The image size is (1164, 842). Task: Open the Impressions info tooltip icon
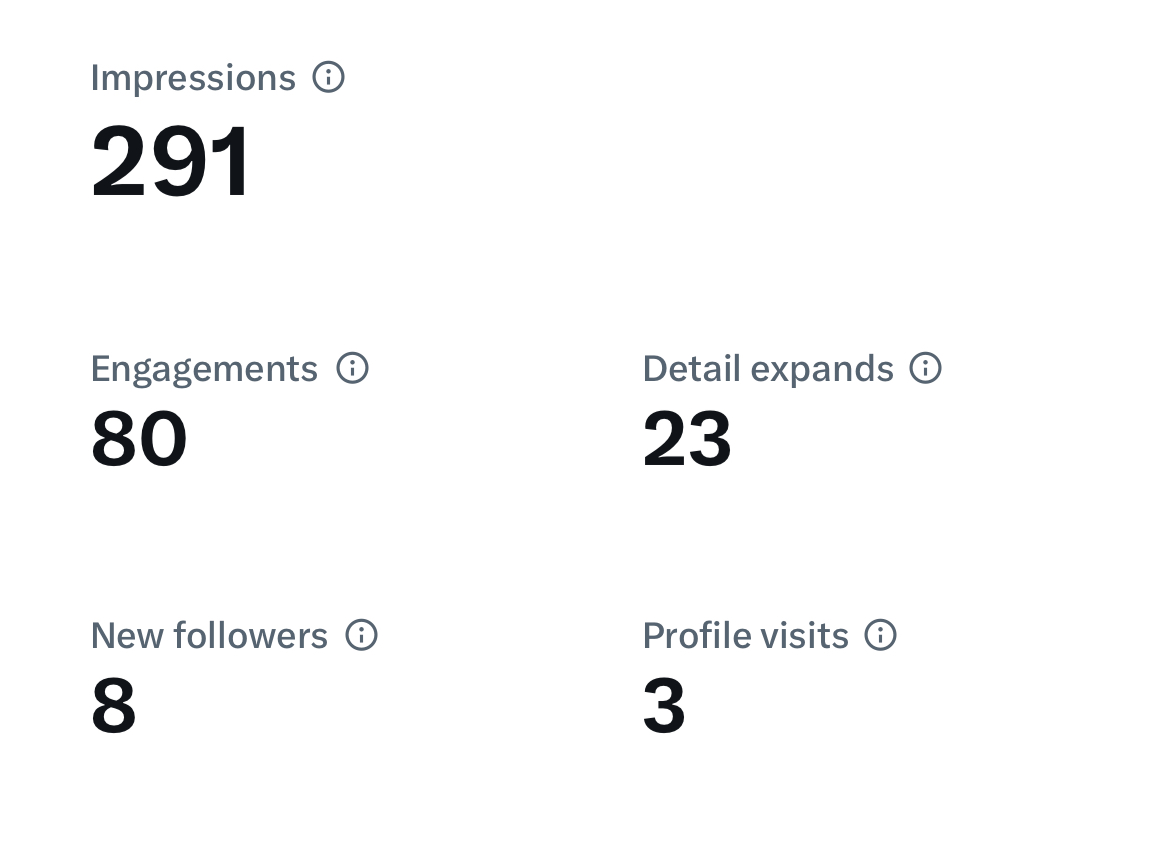point(328,76)
